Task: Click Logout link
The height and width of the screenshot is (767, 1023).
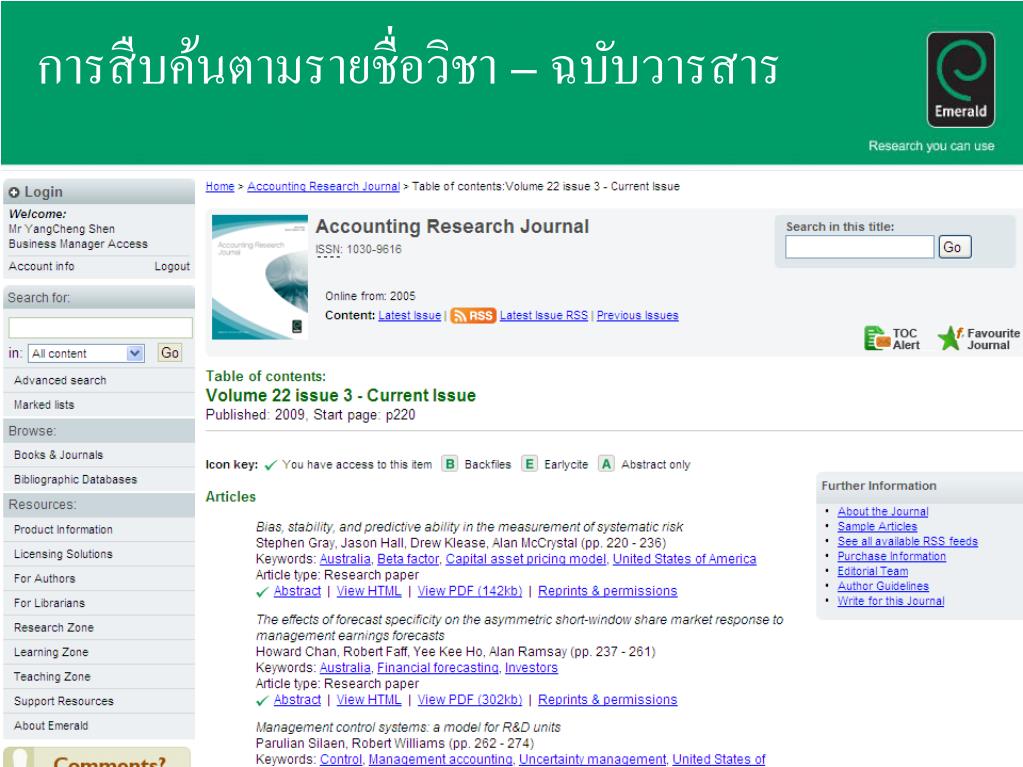Action: (x=172, y=266)
